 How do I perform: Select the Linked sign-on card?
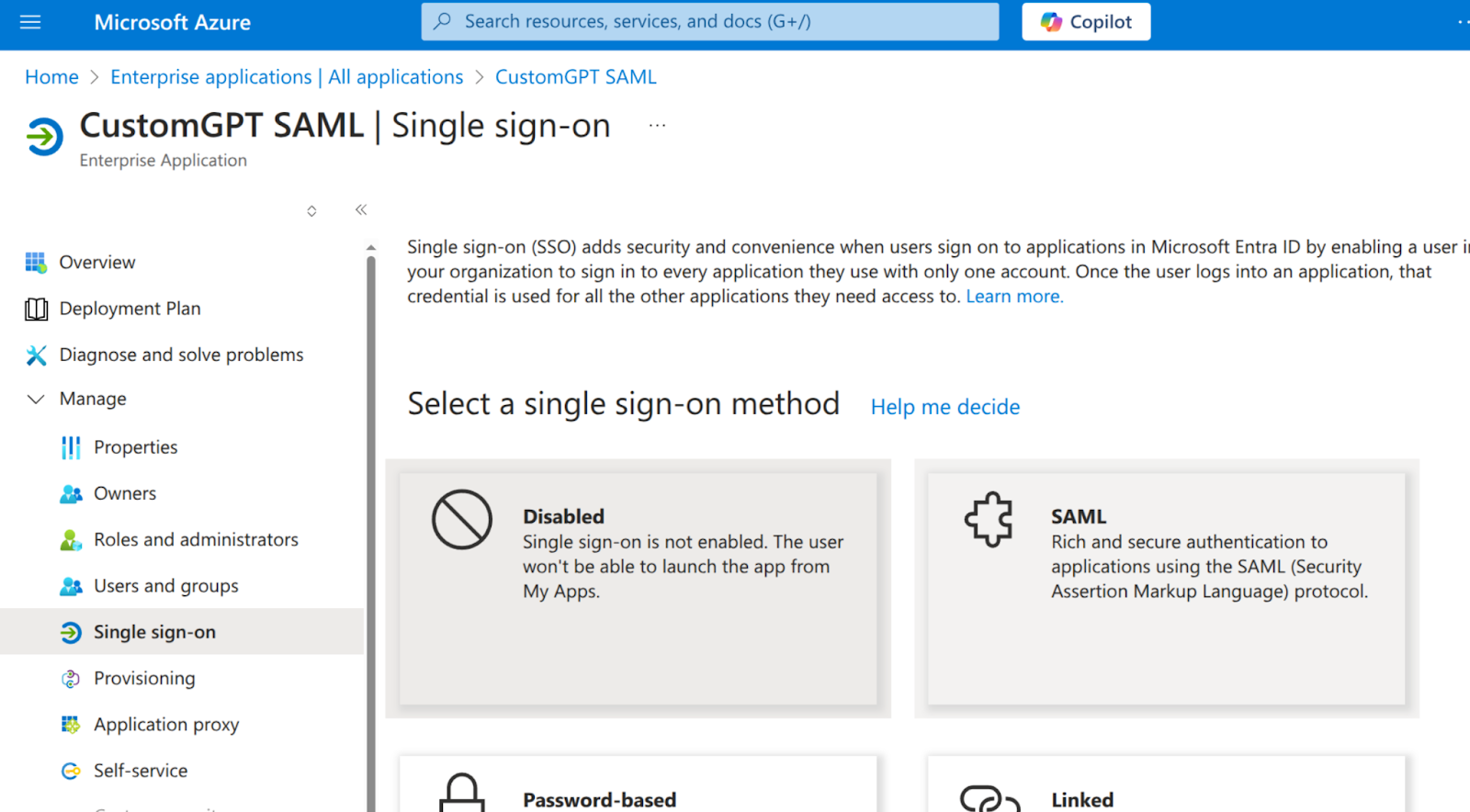click(1166, 784)
